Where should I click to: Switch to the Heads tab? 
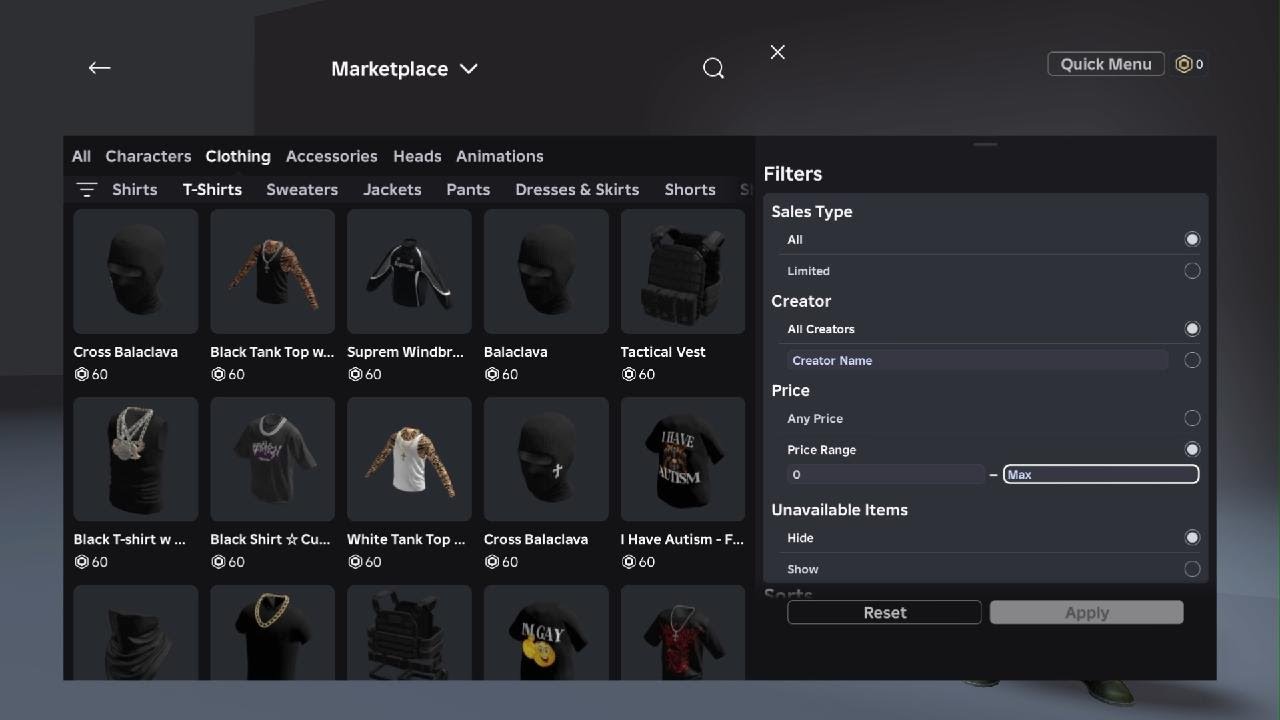(417, 156)
